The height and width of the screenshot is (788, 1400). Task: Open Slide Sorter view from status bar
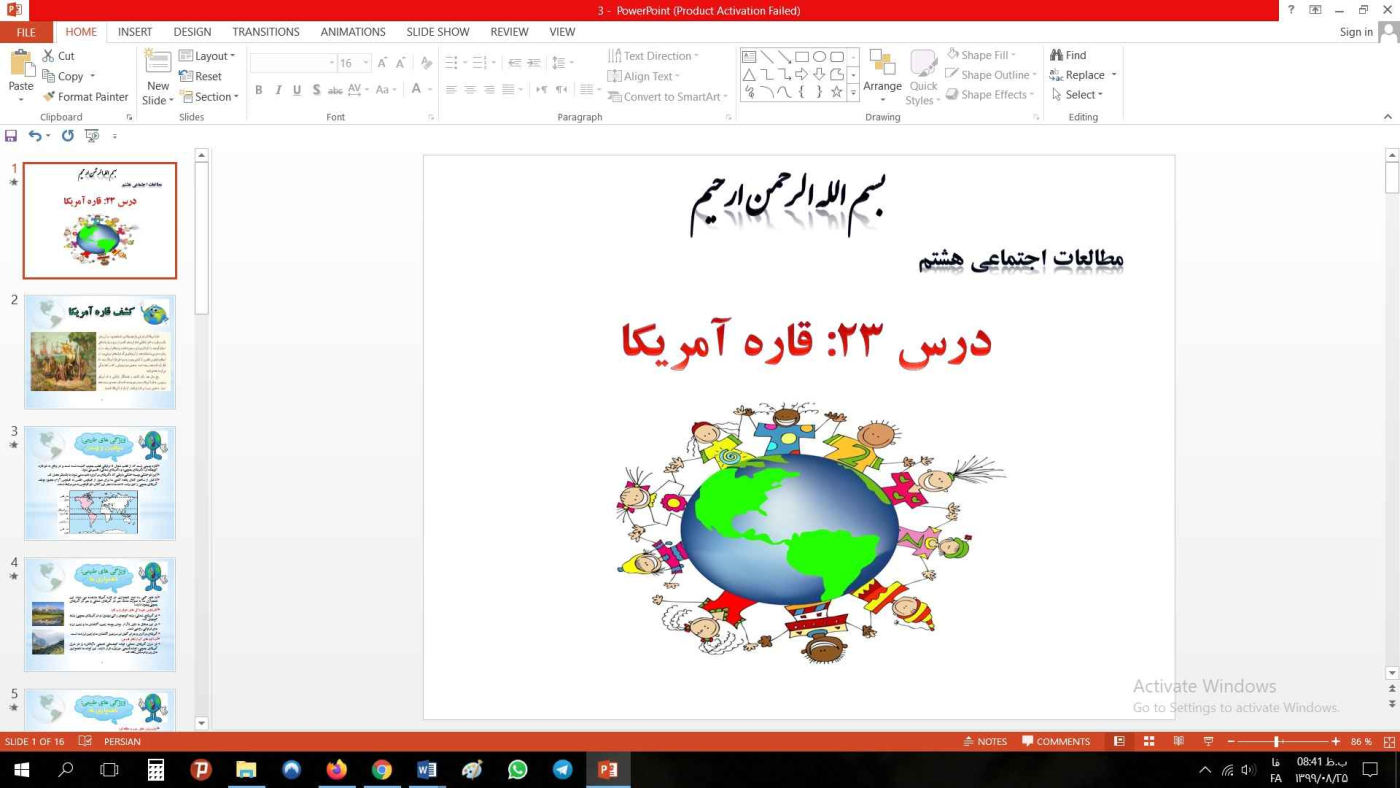(1149, 742)
